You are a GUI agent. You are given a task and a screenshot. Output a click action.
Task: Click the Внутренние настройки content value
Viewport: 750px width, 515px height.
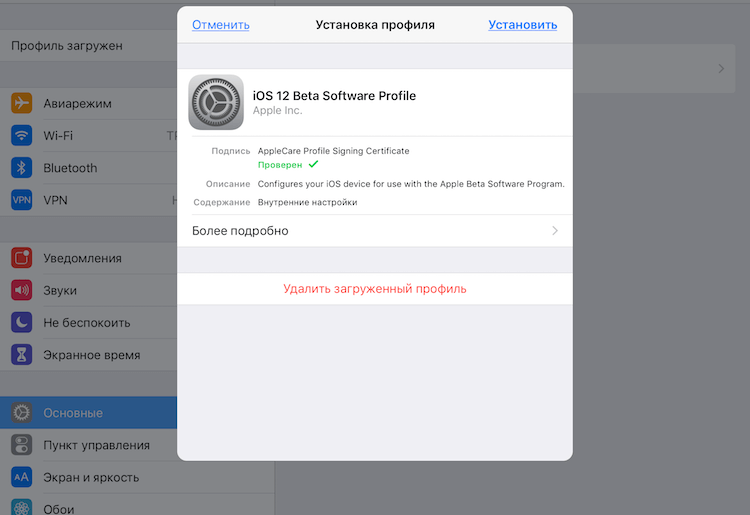[308, 202]
